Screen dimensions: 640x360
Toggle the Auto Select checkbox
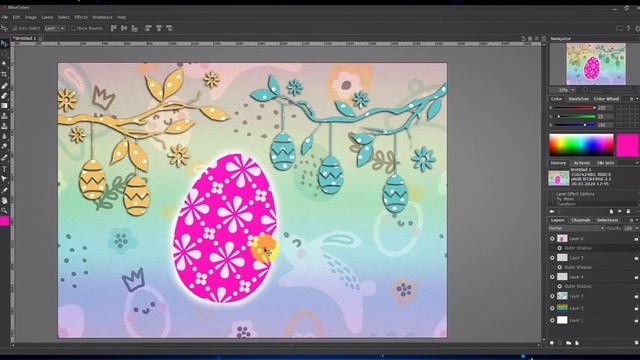15,28
